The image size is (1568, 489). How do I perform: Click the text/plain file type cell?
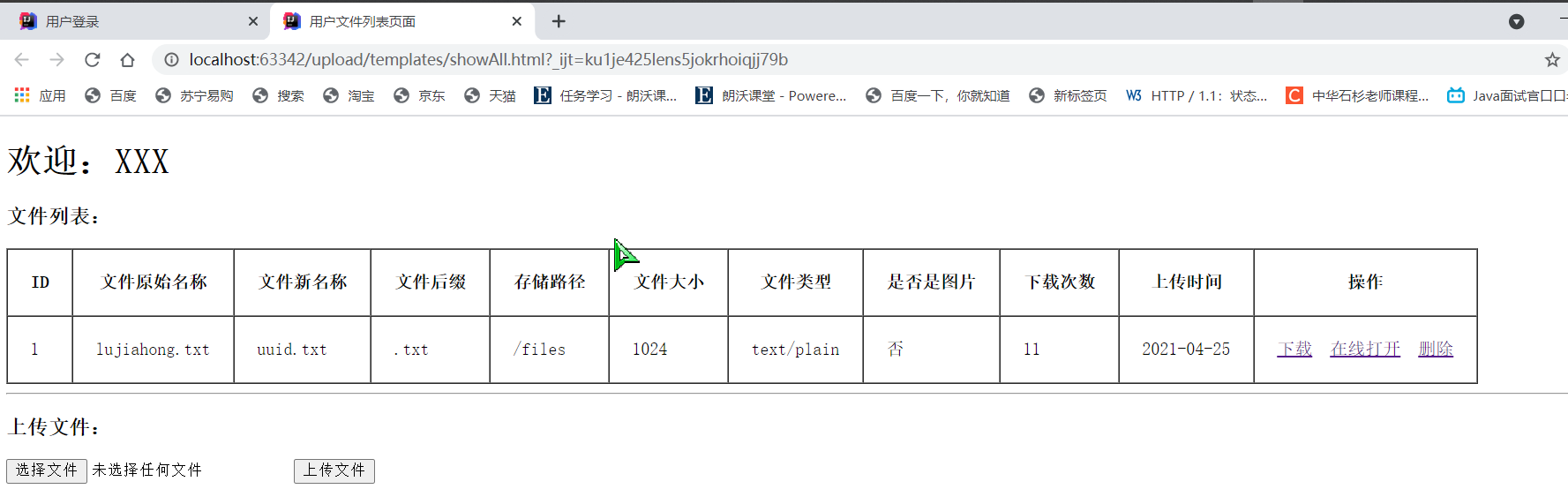click(x=795, y=350)
